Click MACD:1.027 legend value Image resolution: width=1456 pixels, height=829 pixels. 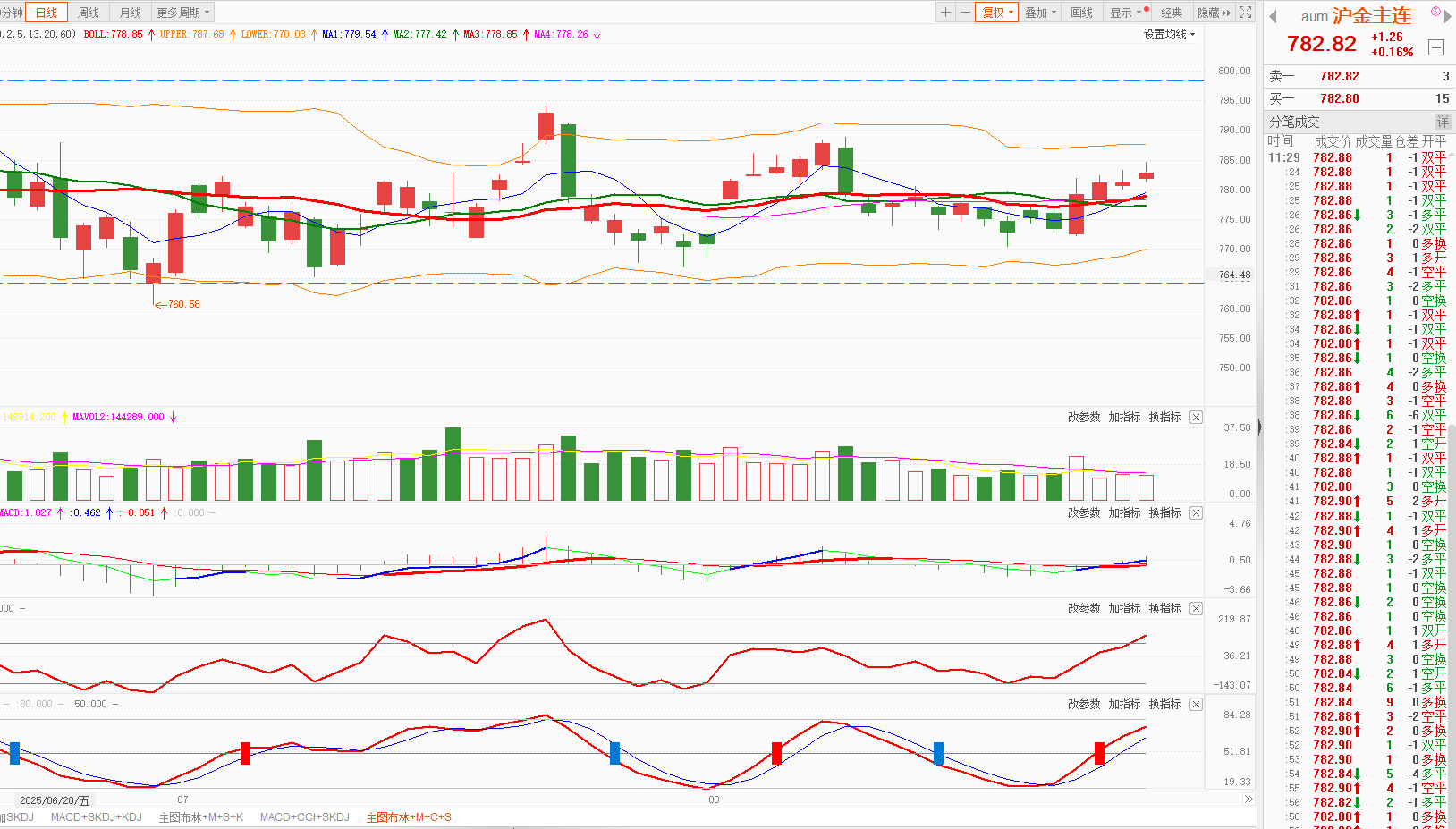pyautogui.click(x=26, y=512)
